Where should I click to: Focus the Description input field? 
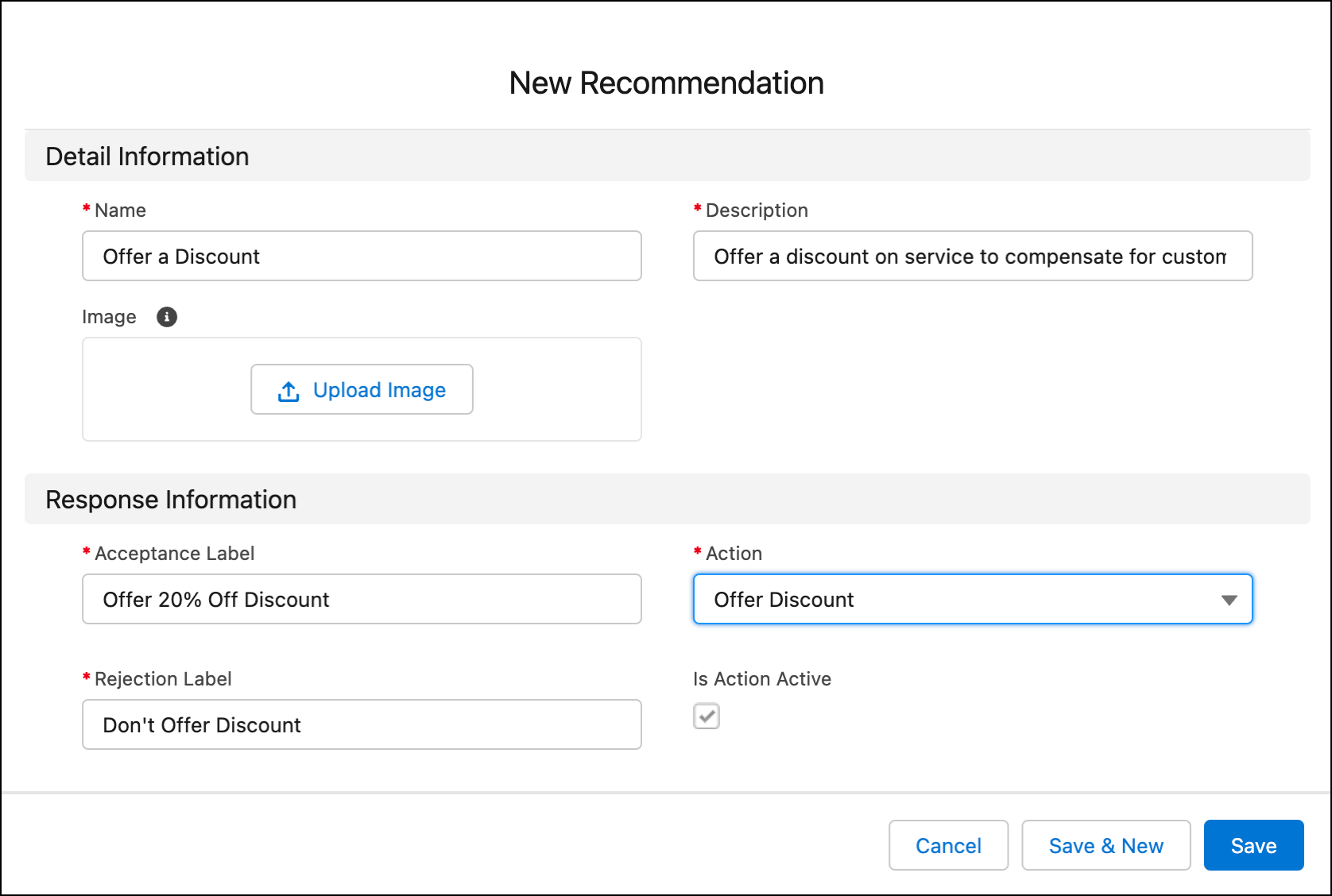point(973,256)
